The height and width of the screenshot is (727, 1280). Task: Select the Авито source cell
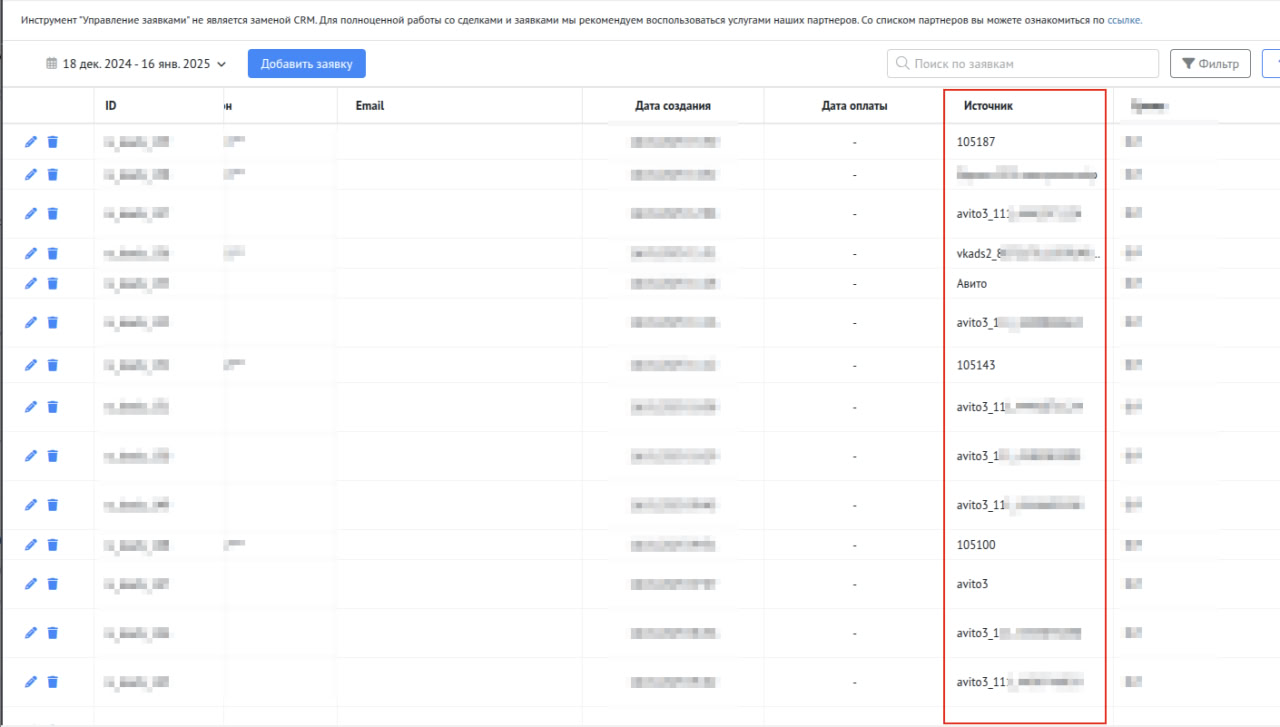(x=972, y=284)
